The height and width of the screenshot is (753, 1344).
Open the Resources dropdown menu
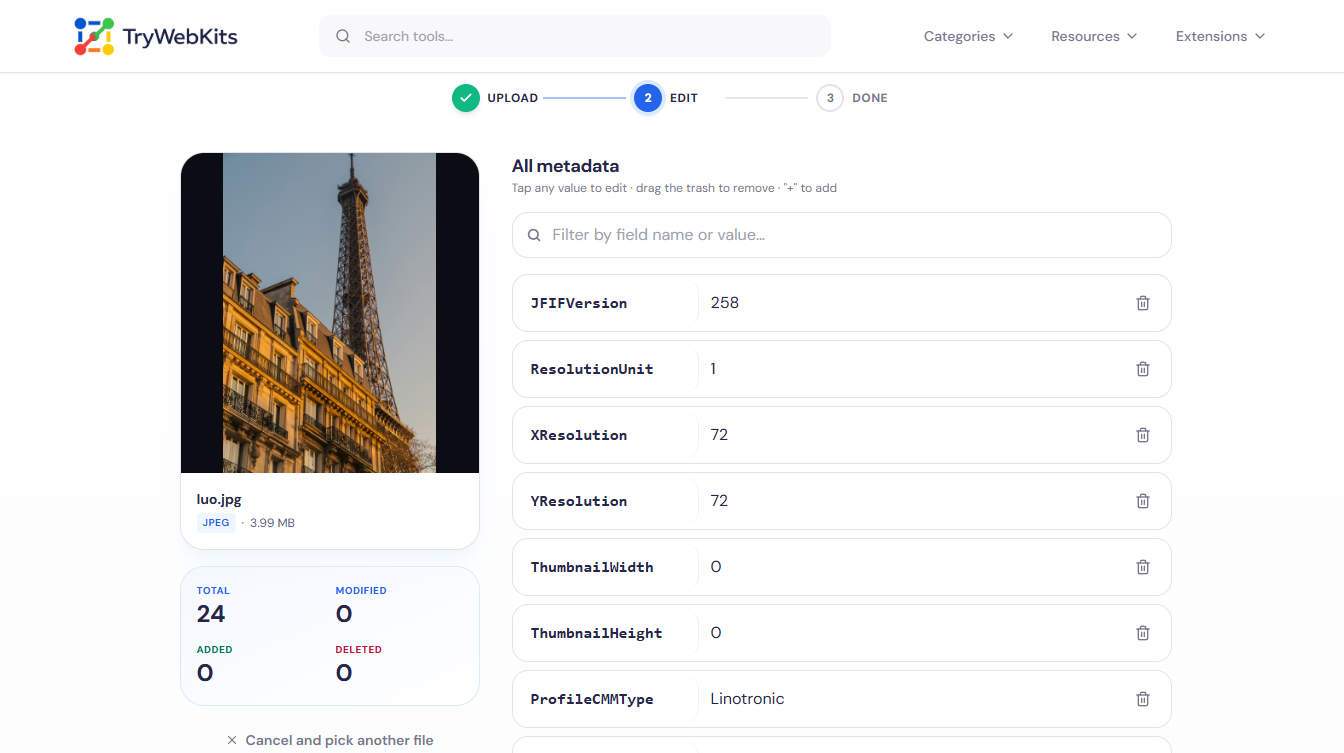click(x=1094, y=36)
